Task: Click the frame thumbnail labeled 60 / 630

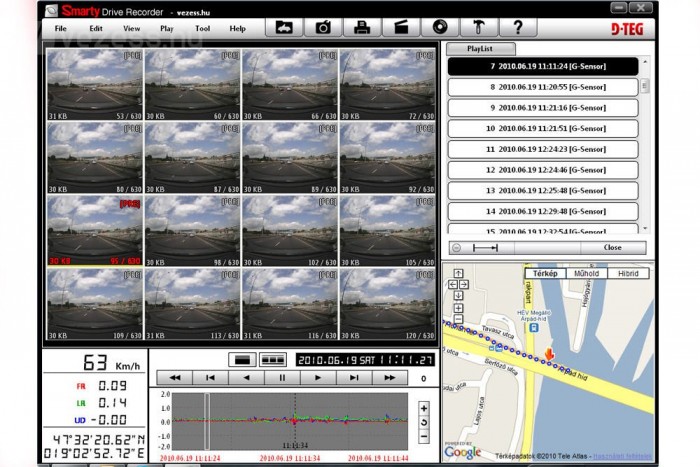Action: [192, 85]
